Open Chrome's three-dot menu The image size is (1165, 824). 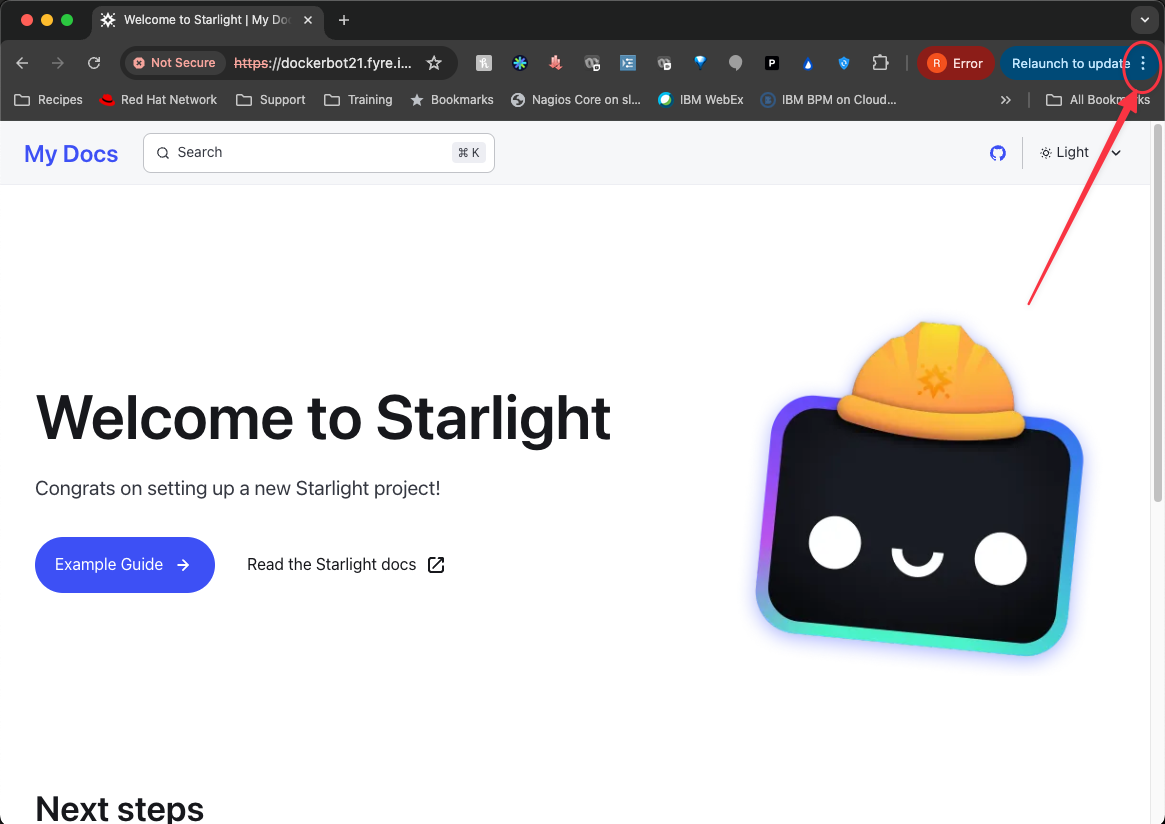(x=1143, y=63)
